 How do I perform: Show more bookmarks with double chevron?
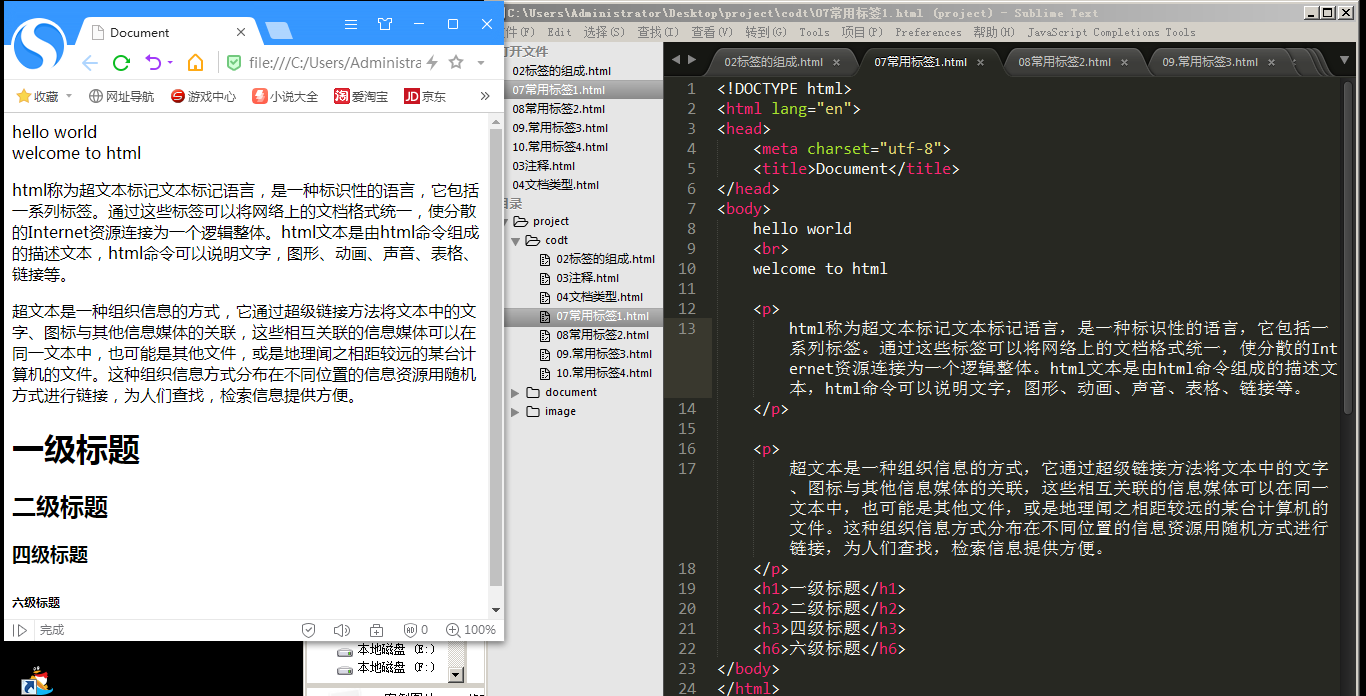(x=485, y=96)
